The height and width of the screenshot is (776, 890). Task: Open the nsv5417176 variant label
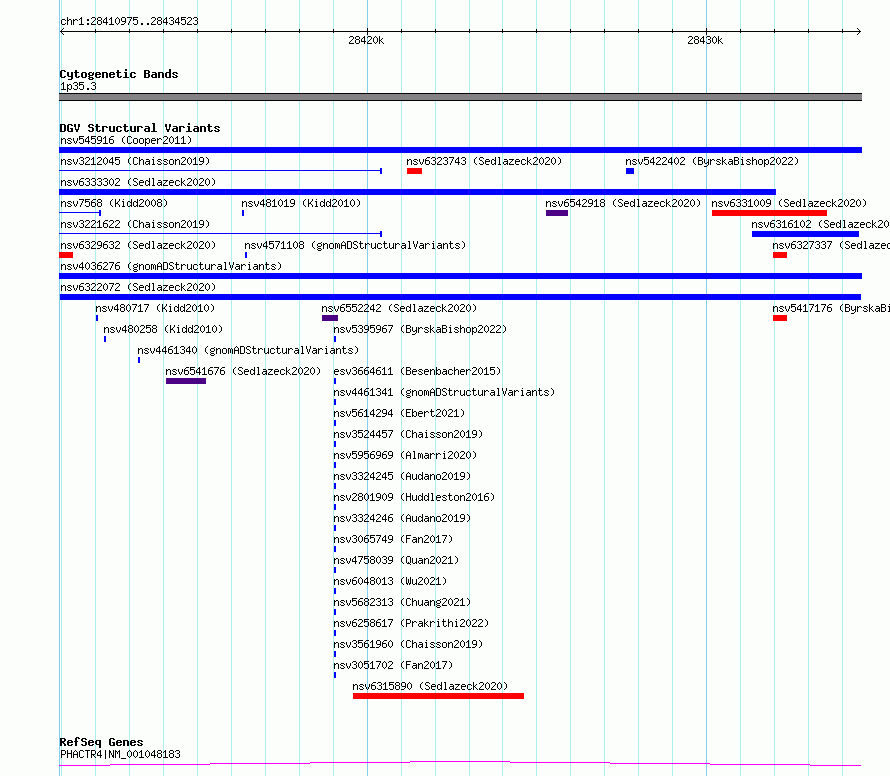pyautogui.click(x=830, y=308)
